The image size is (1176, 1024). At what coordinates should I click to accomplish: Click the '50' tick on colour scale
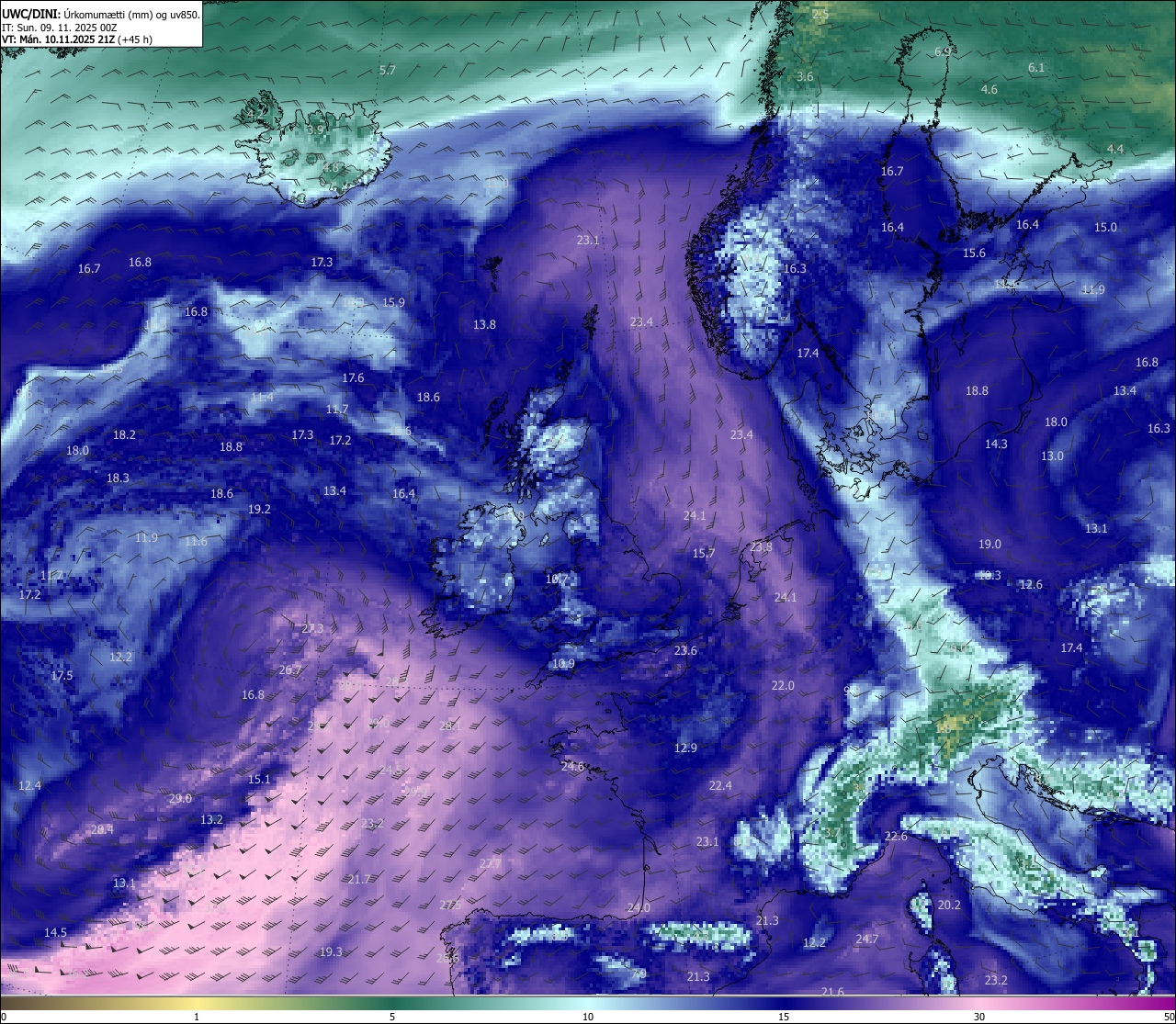(x=1168, y=1016)
